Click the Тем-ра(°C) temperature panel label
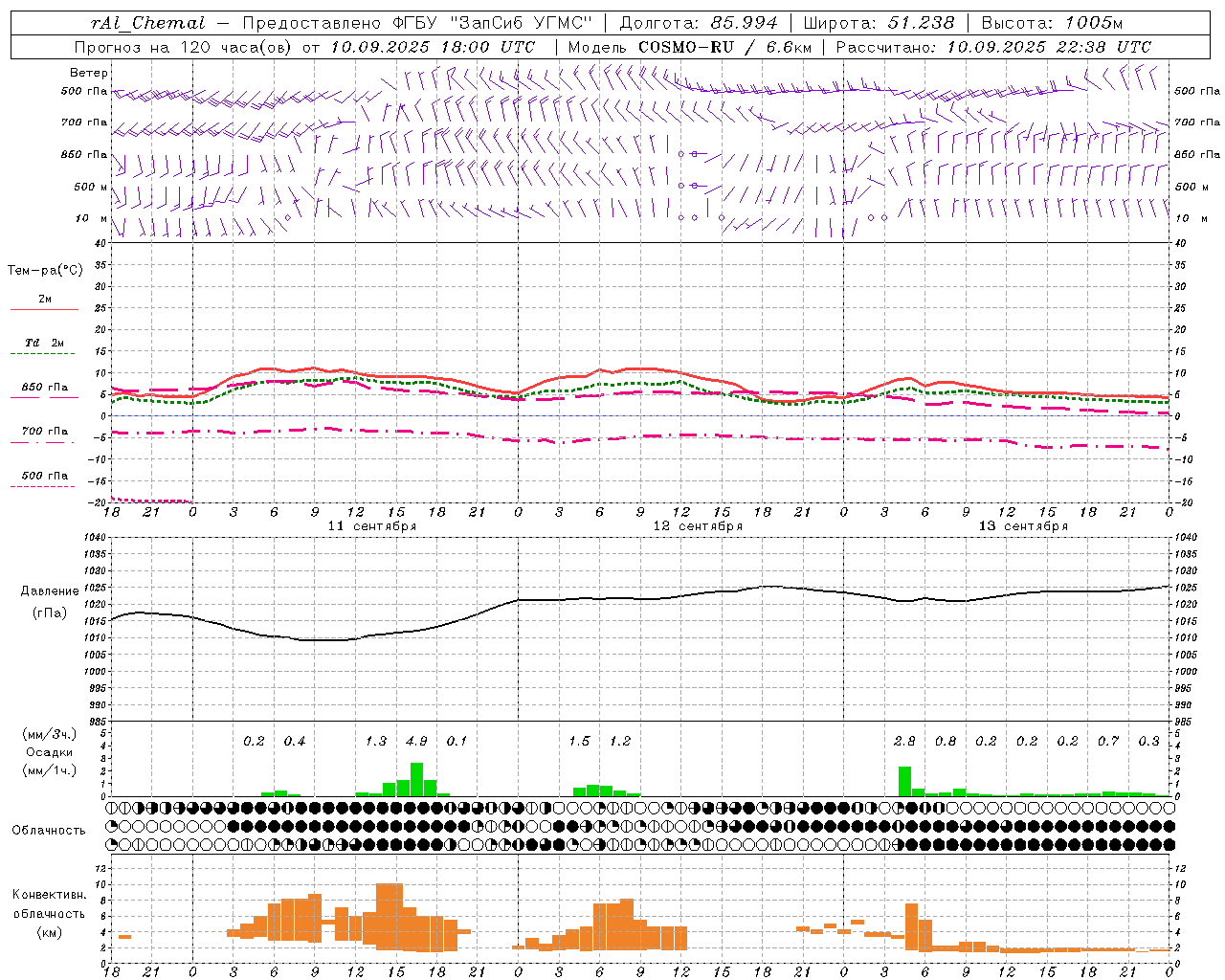 tap(45, 271)
